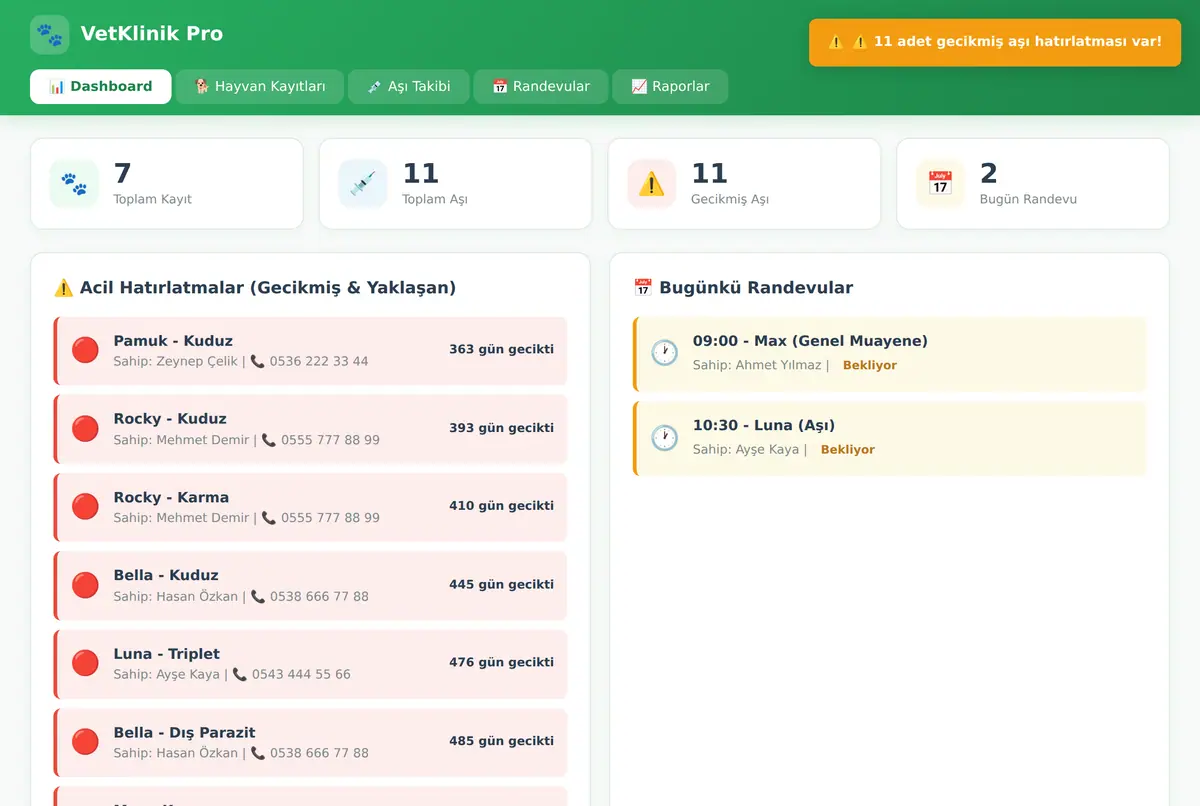Click the '476 gün gecikti' overdue text
Screen dimensions: 1200x806
point(501,663)
